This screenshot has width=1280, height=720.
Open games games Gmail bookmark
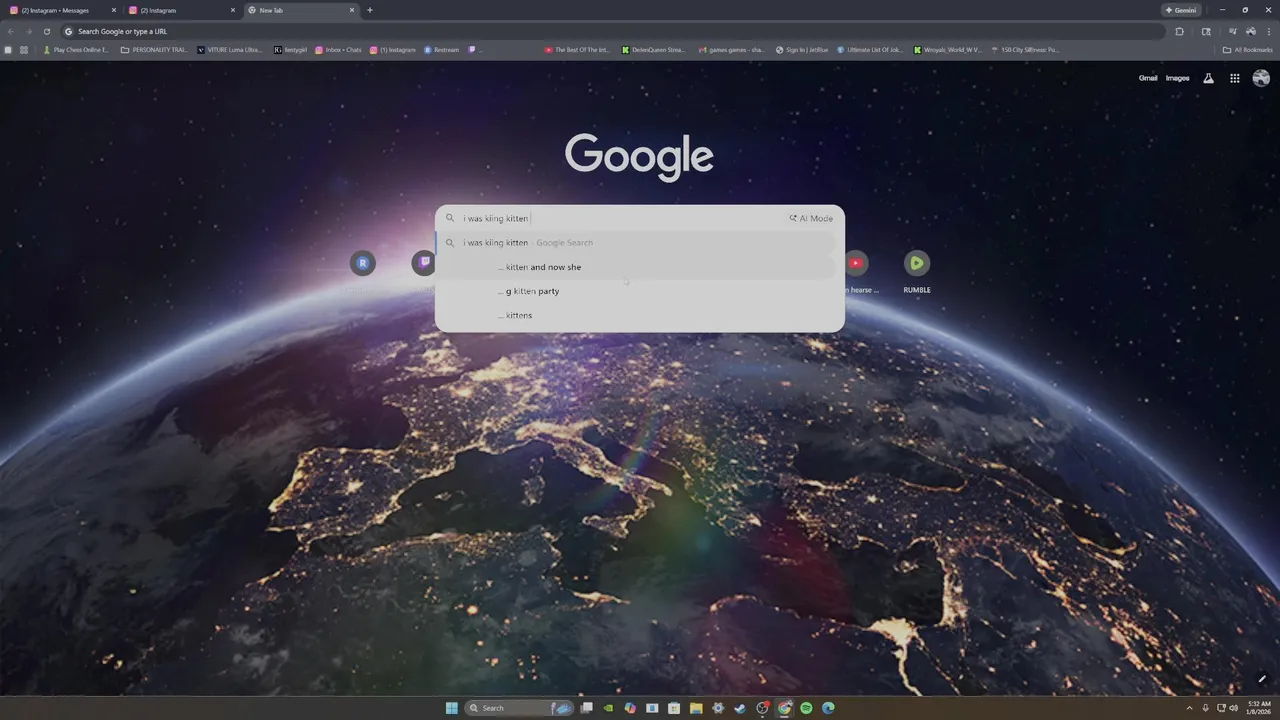point(732,49)
